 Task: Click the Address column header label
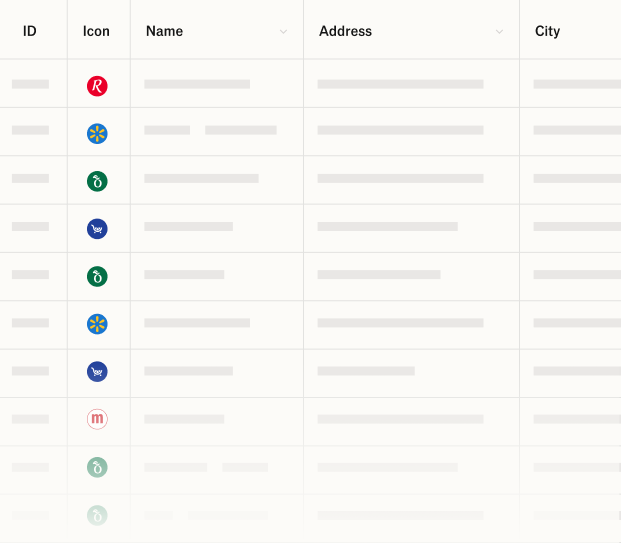point(345,31)
